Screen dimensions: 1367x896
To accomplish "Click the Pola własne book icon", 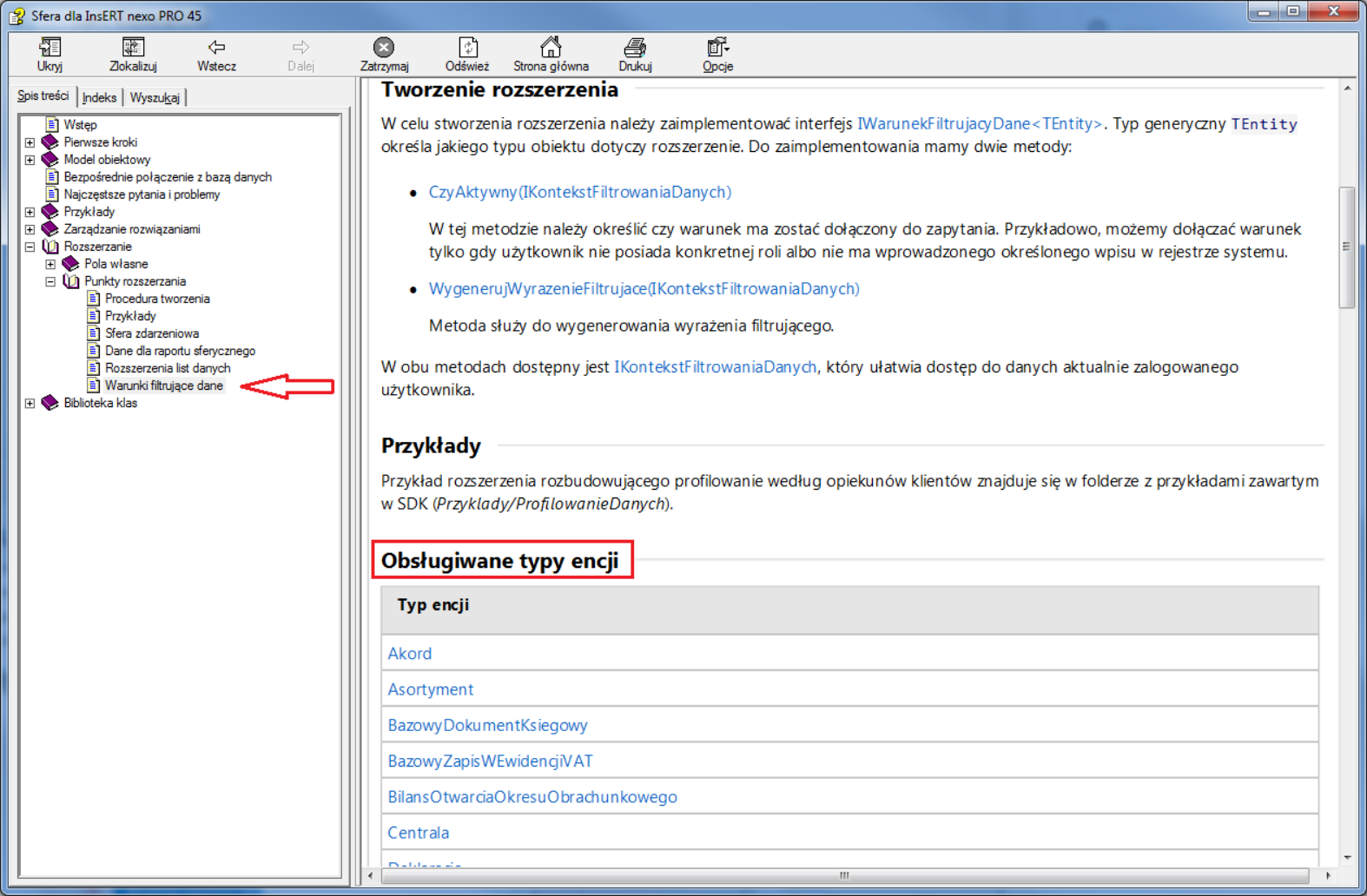I will click(x=71, y=264).
